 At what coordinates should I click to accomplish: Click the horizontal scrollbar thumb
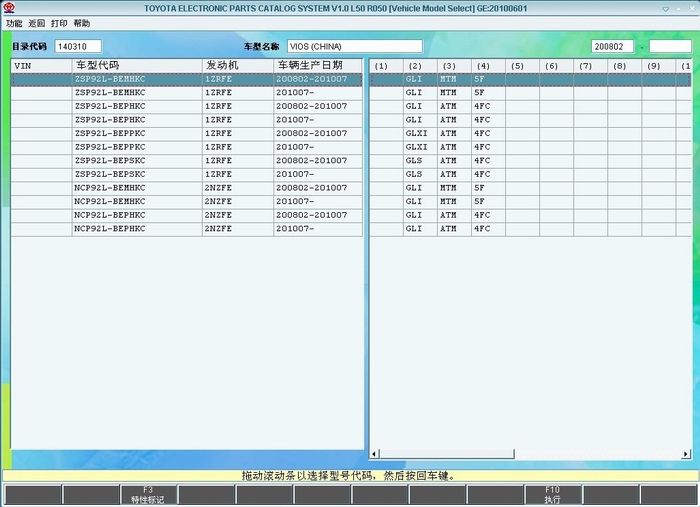pyautogui.click(x=447, y=454)
